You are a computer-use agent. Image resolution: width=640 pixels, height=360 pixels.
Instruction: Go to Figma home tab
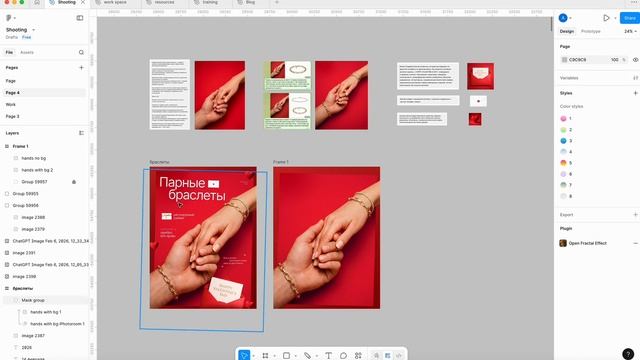(37, 2)
